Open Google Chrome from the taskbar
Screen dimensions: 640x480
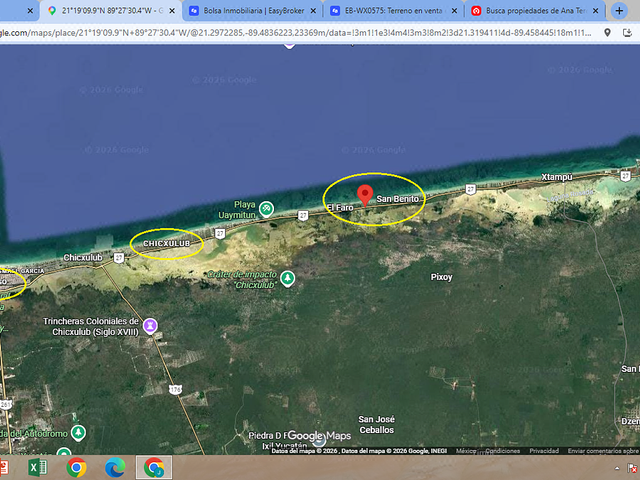(x=76, y=467)
